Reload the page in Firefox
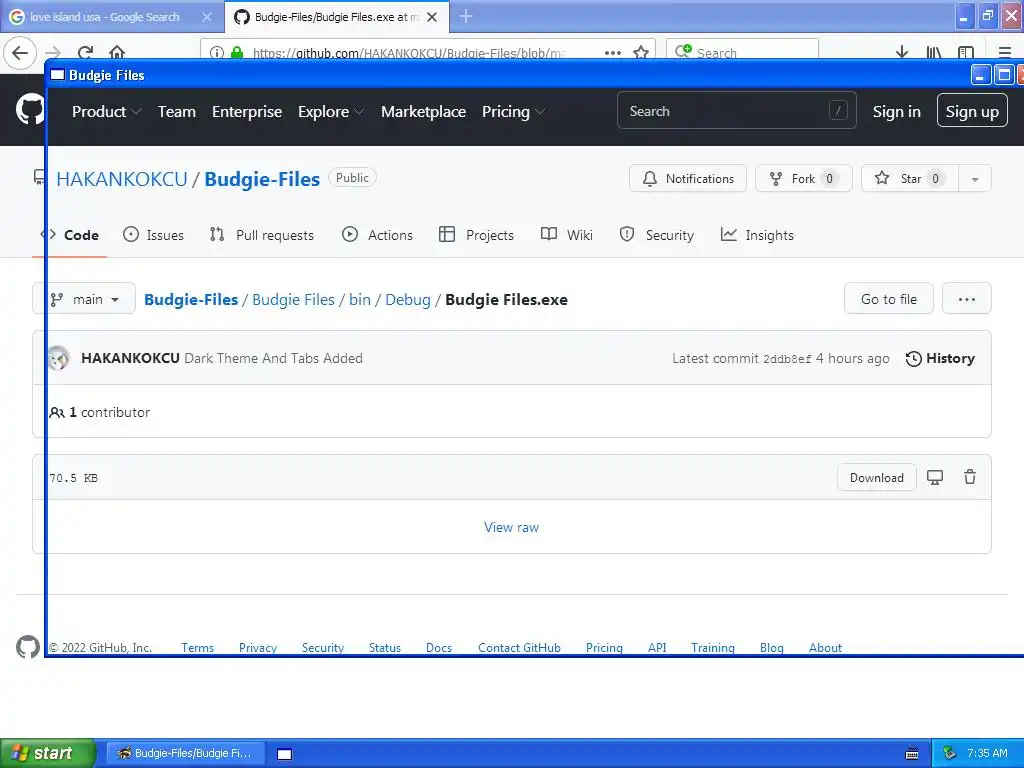Screen dimensions: 1024x768 (x=85, y=52)
